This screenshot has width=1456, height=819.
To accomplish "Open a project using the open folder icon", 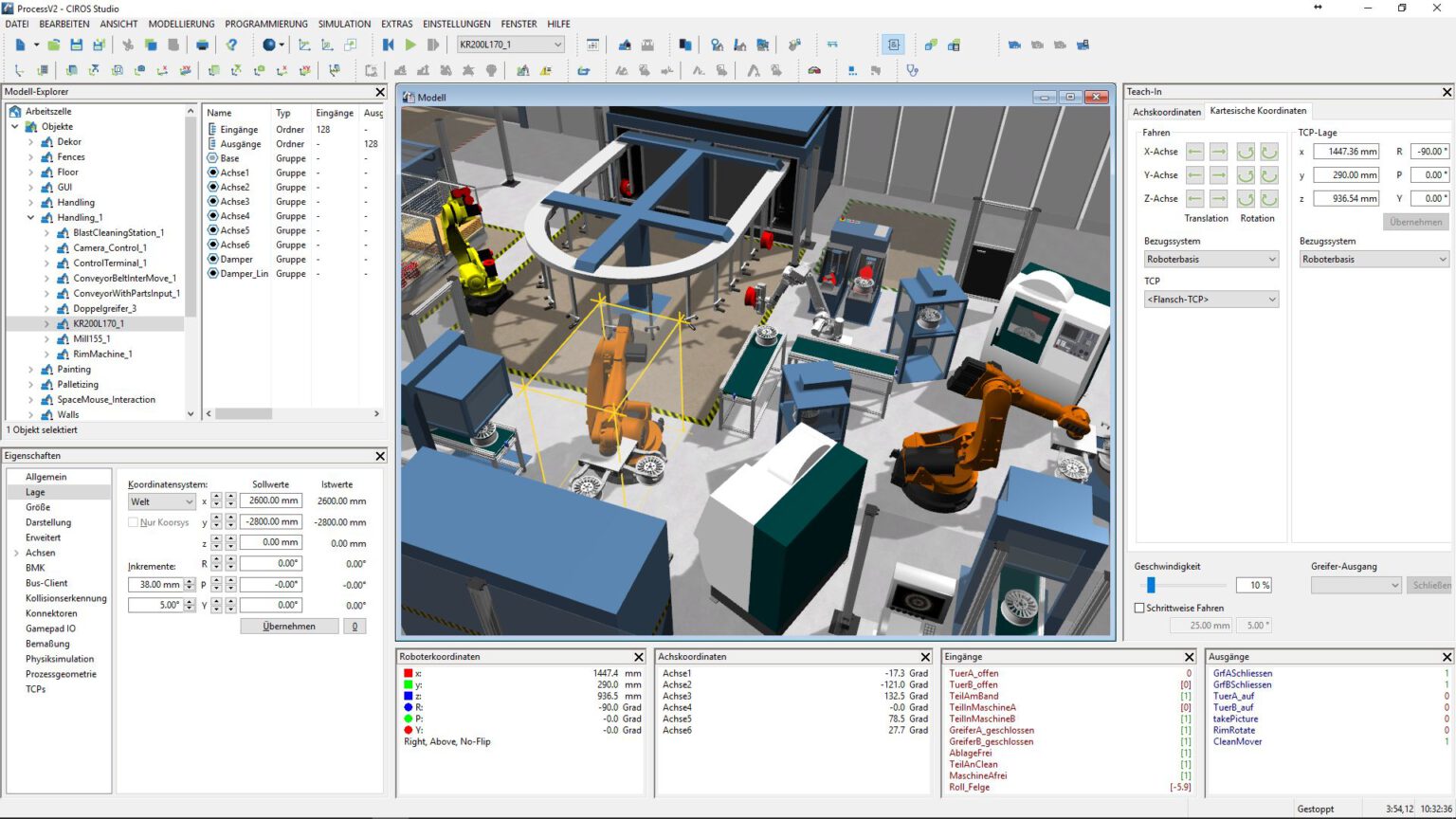I will (53, 45).
